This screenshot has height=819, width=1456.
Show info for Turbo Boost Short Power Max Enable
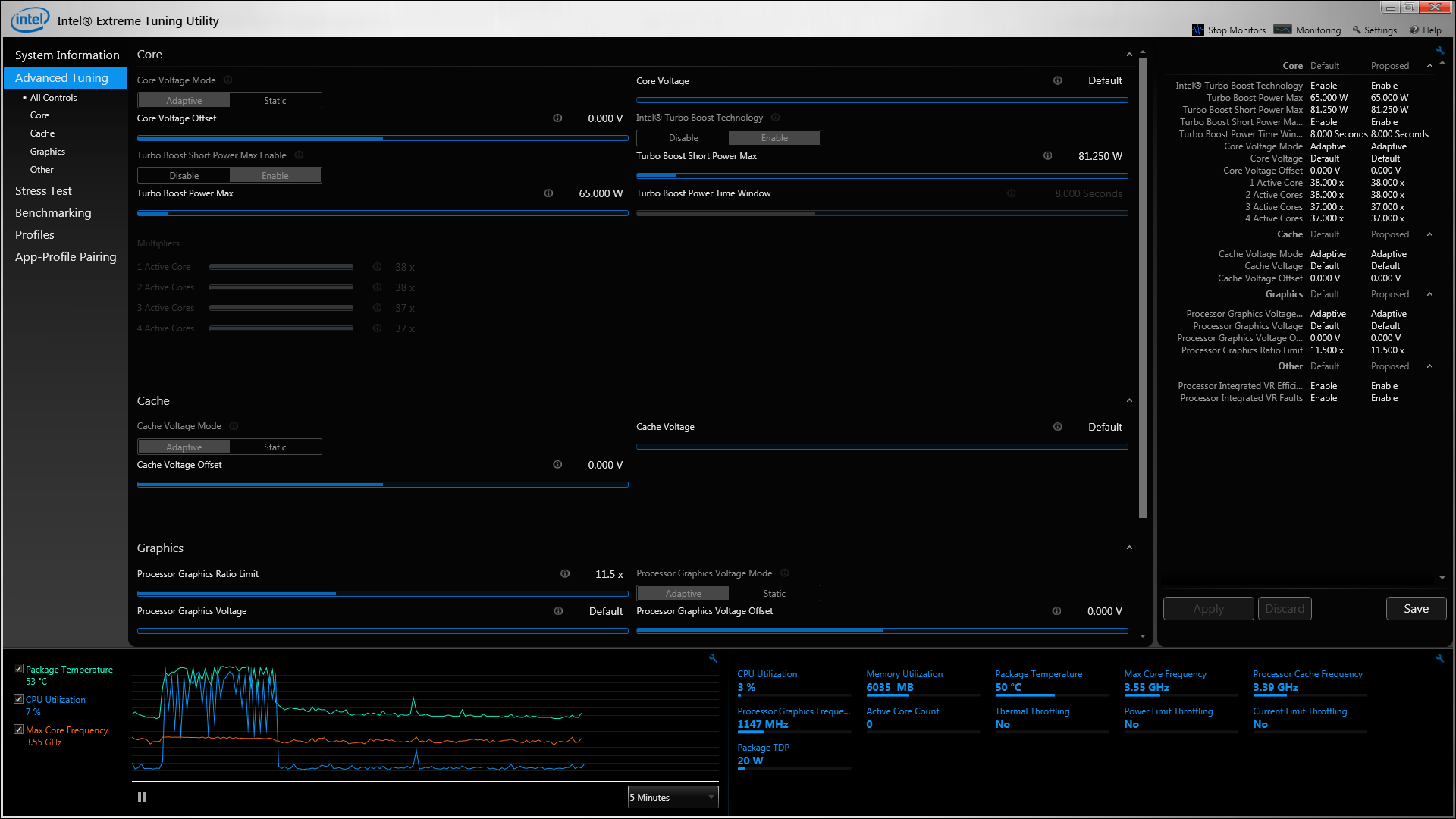tap(299, 155)
